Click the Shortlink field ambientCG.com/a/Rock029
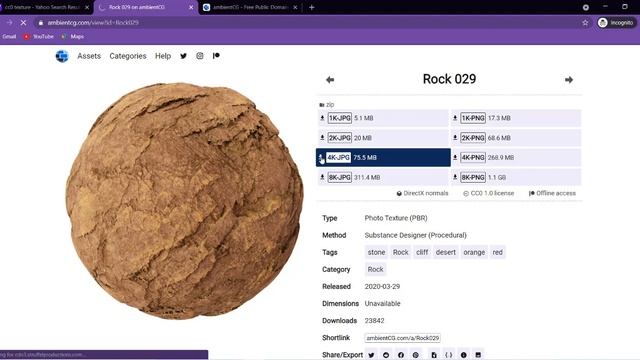The height and width of the screenshot is (360, 640). [402, 338]
